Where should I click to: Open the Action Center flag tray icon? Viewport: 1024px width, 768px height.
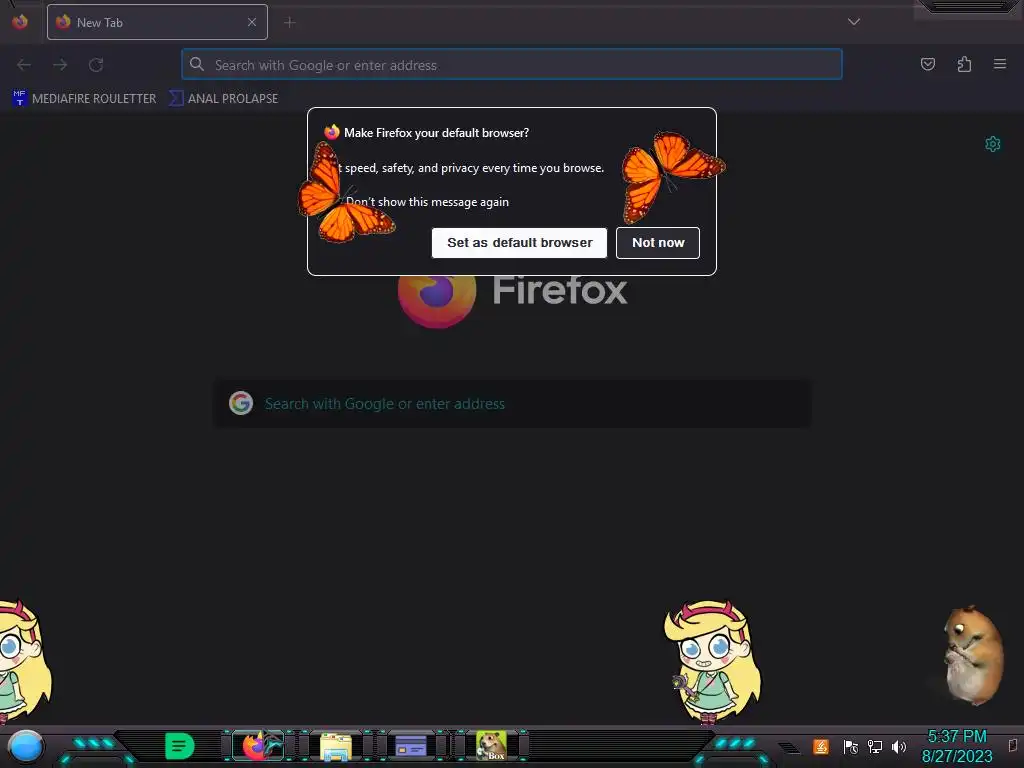pos(850,746)
